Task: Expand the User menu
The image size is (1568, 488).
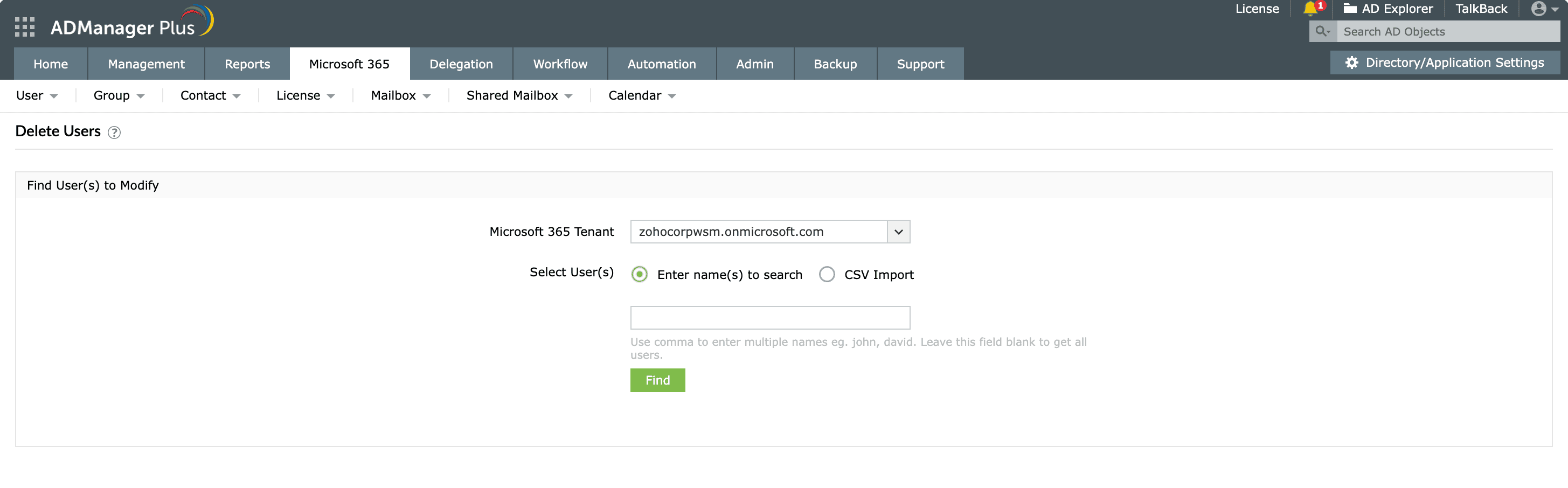Action: pyautogui.click(x=37, y=95)
